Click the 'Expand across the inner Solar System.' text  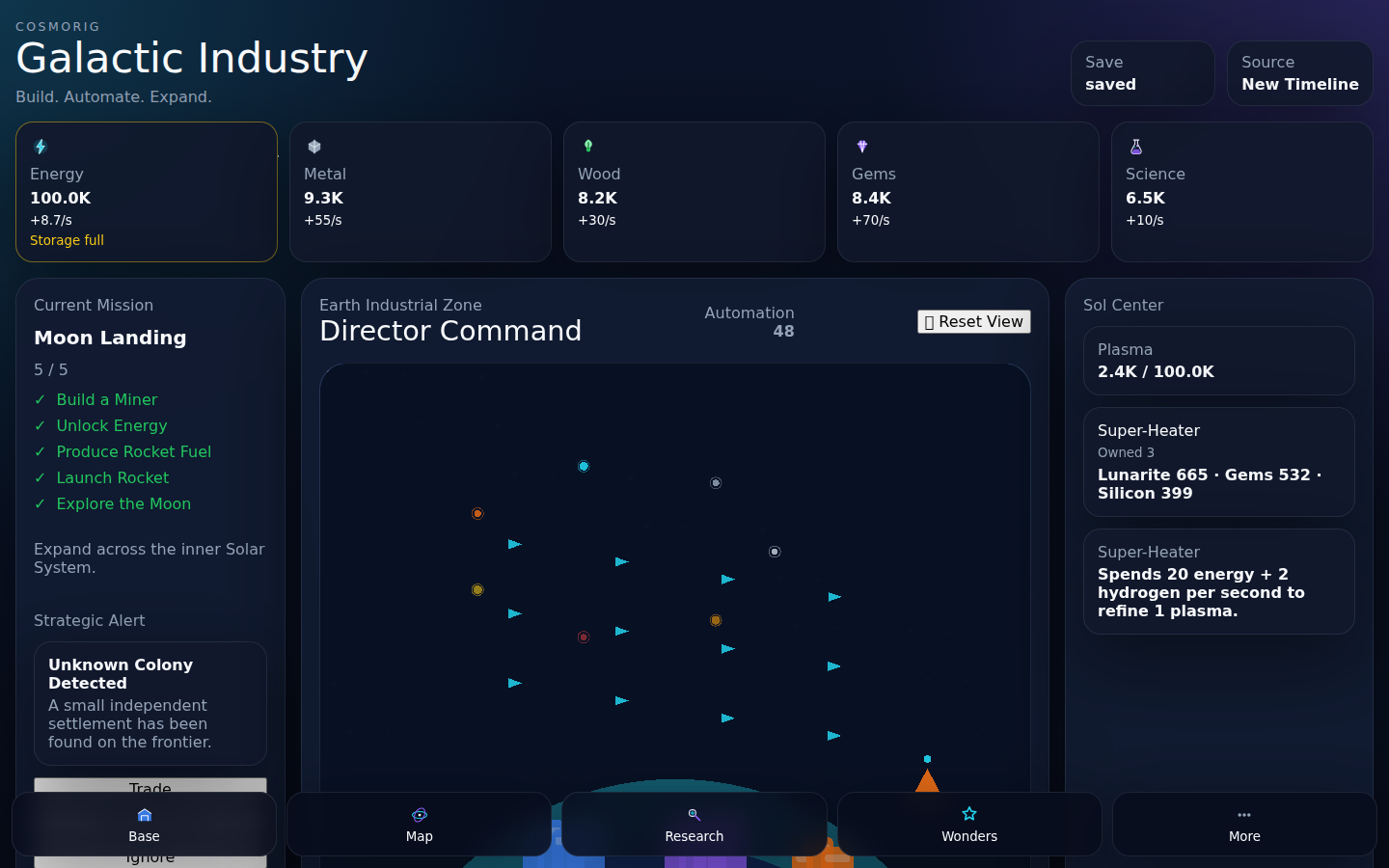150,558
